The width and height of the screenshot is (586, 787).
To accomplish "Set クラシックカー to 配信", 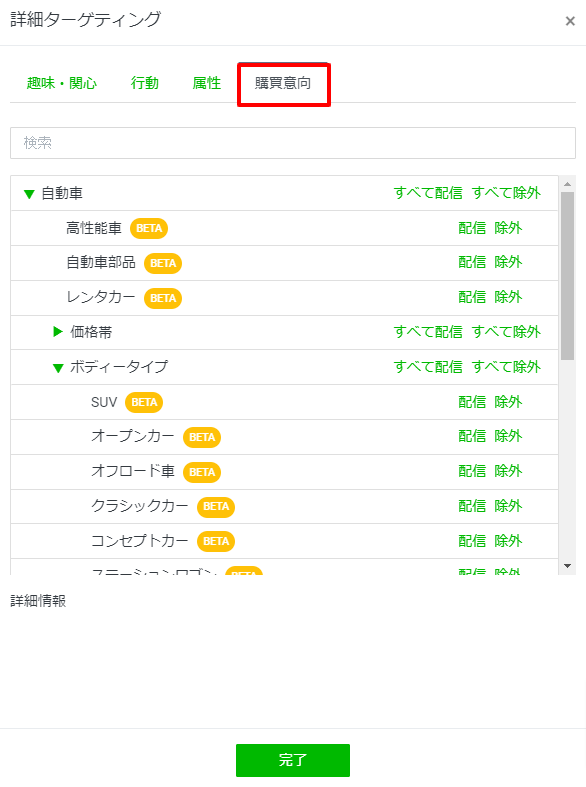I will point(472,506).
